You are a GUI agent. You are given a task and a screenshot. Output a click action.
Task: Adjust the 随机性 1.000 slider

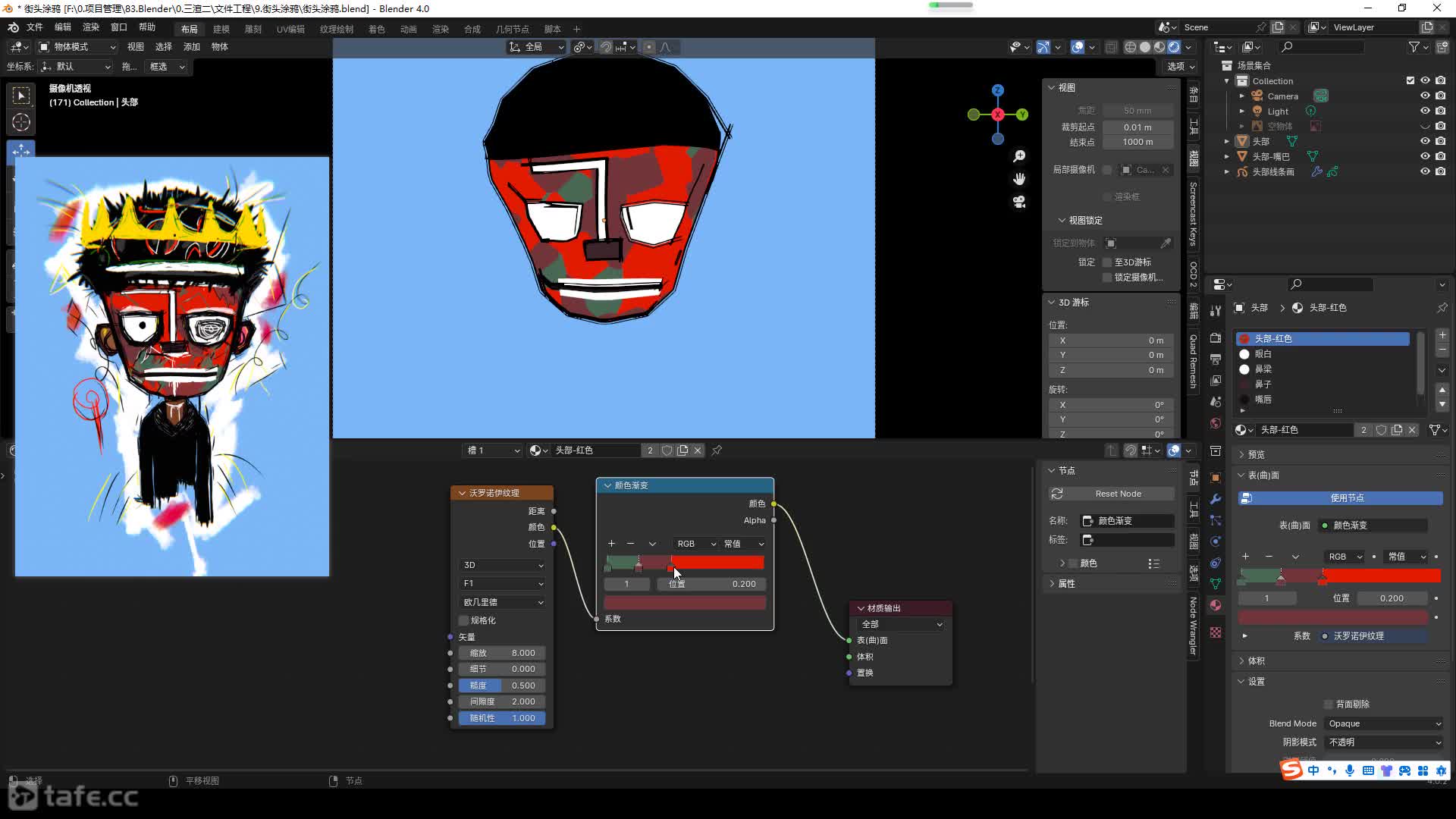(502, 718)
